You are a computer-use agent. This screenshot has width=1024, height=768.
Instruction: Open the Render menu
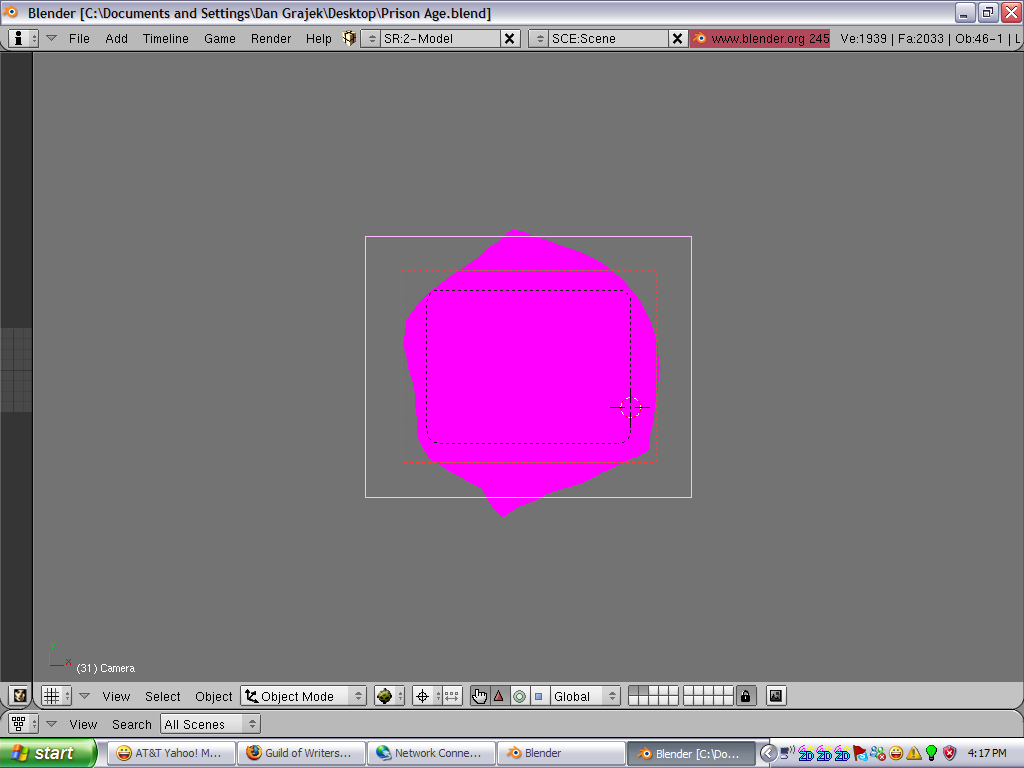(270, 39)
